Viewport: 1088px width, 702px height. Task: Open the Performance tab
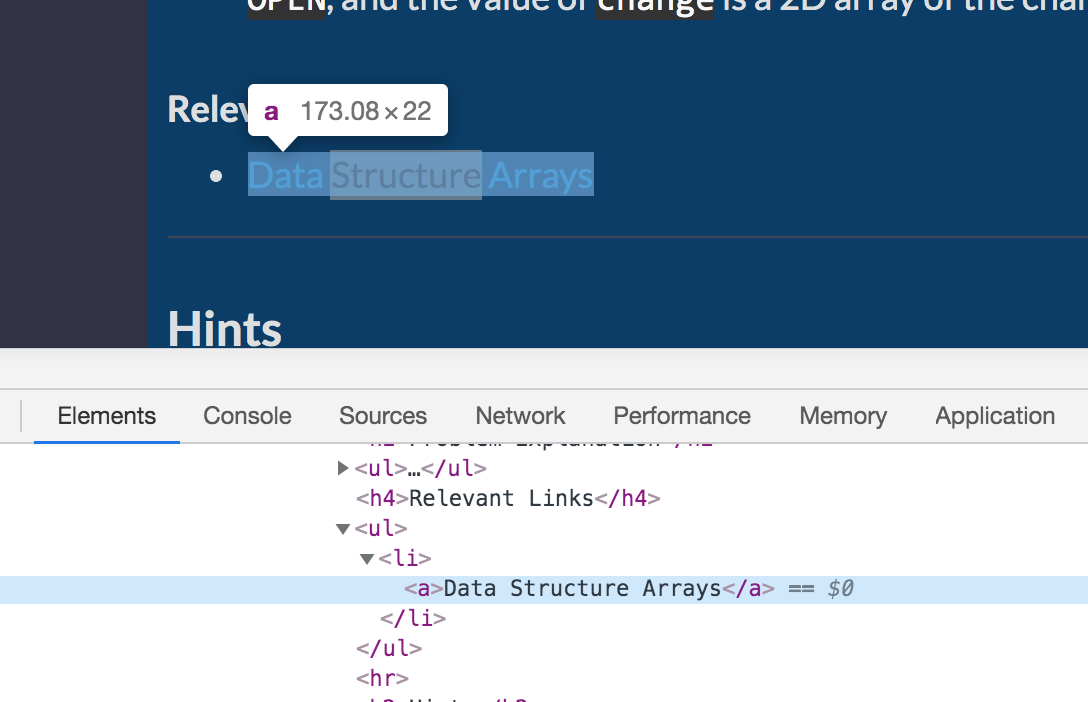682,416
